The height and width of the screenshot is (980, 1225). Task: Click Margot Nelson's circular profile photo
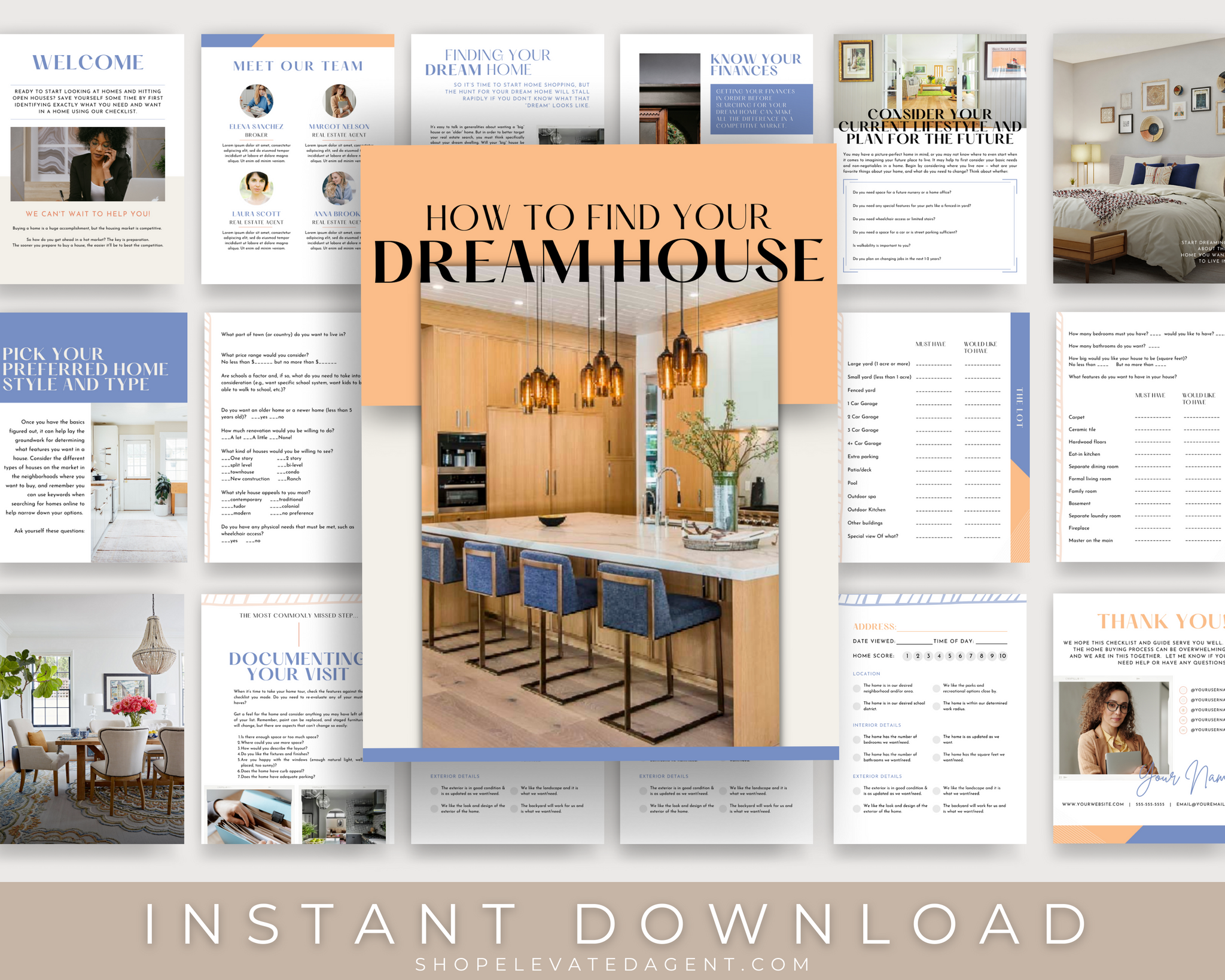pyautogui.click(x=339, y=101)
